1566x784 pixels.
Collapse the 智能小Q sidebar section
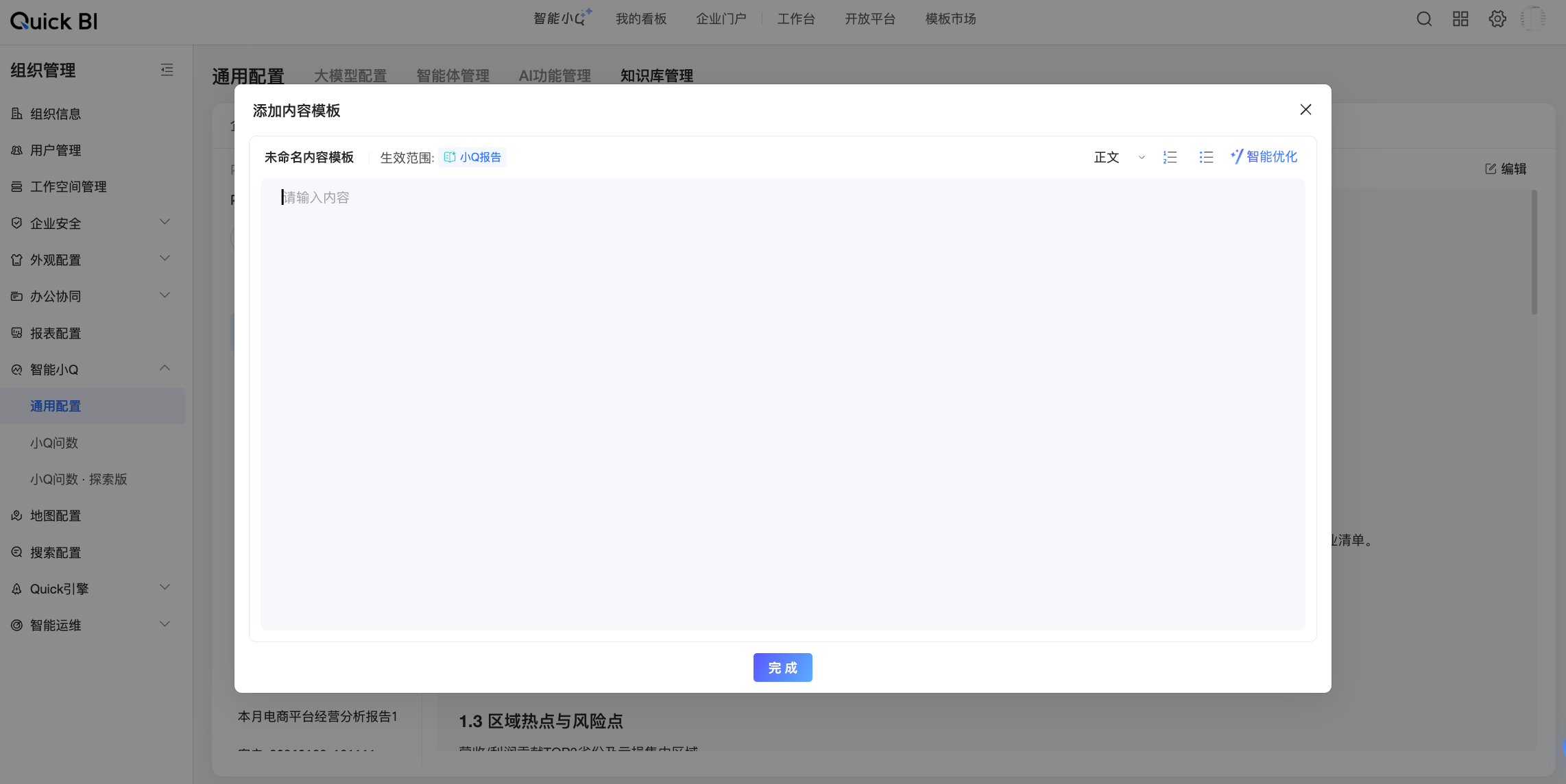coord(165,369)
